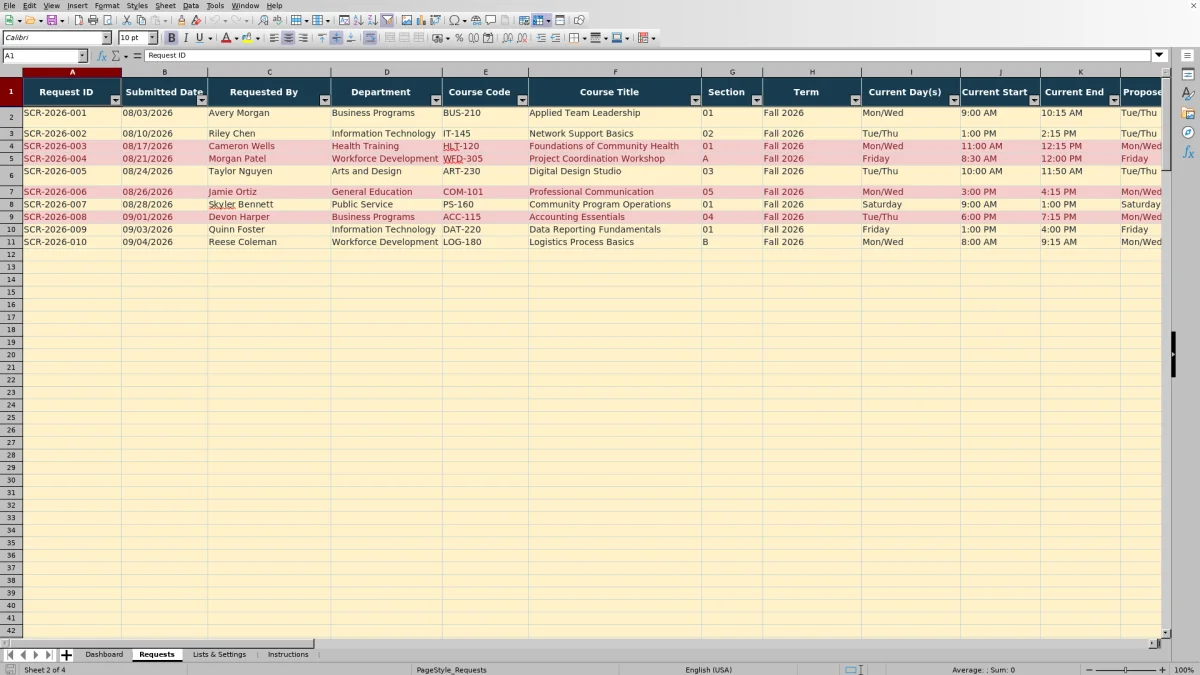The width and height of the screenshot is (1200, 675).
Task: Click the Copy icon in toolbar
Action: point(141,20)
